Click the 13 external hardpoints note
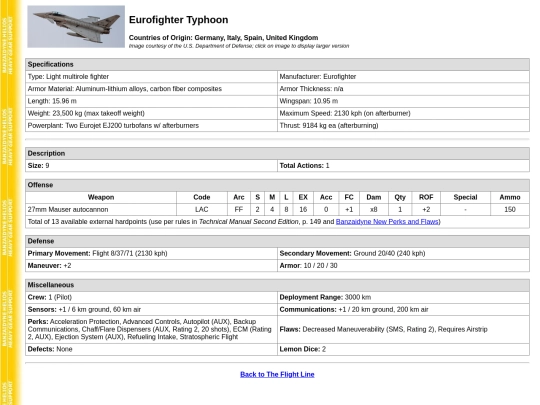Image resolution: width=540 pixels, height=405 pixels. 277,222
